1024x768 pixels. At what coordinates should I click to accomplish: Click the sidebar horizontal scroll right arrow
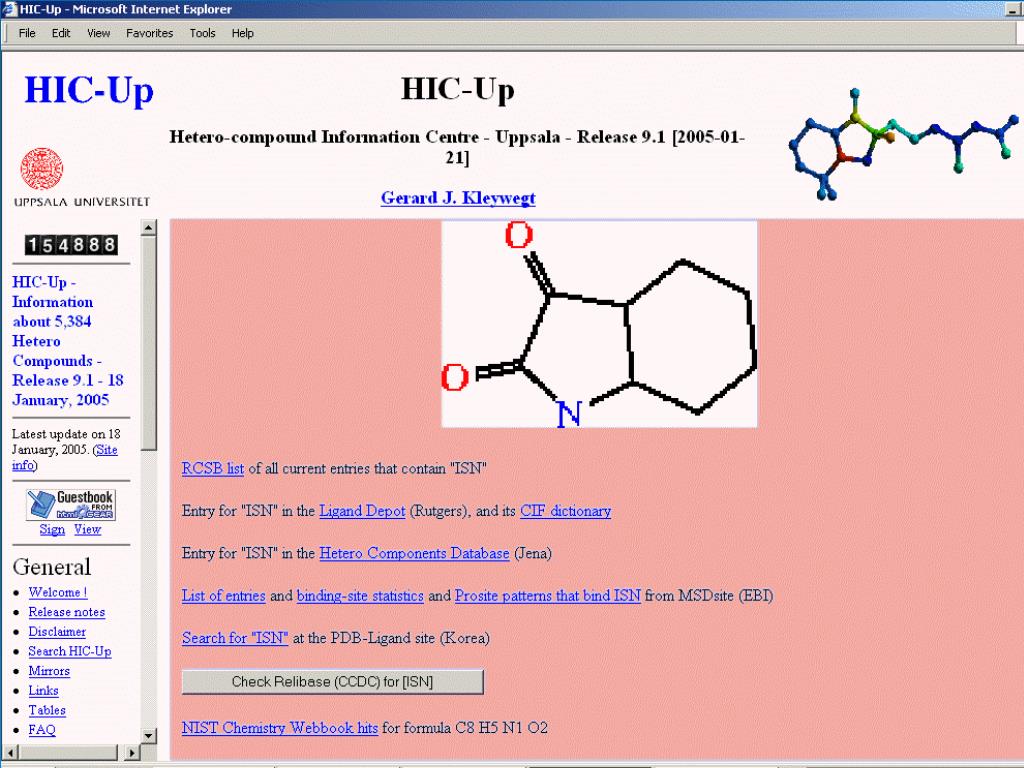coord(132,752)
